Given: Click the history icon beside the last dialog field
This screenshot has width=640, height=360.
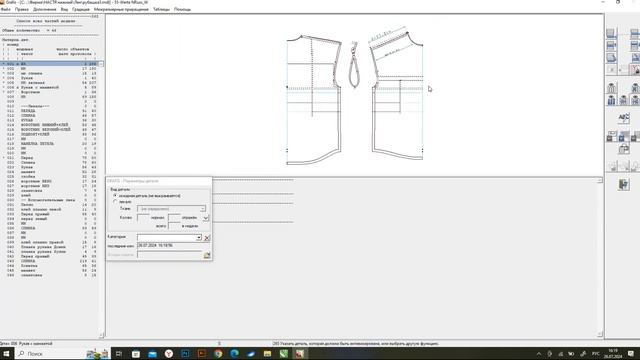Looking at the screenshot, I should coord(207,255).
